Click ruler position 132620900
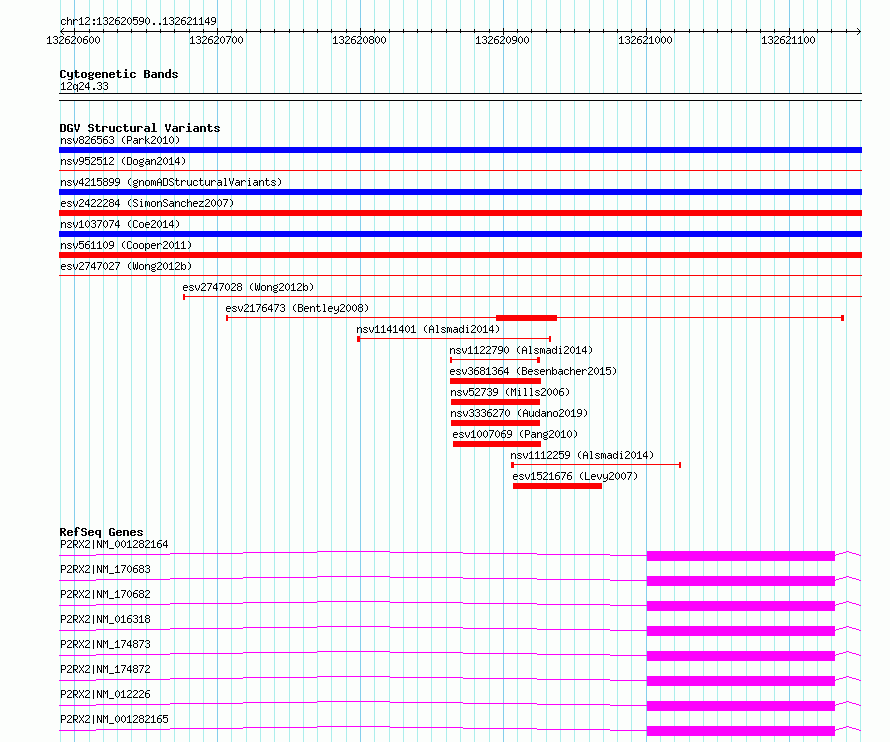This screenshot has height=742, width=890. [502, 40]
